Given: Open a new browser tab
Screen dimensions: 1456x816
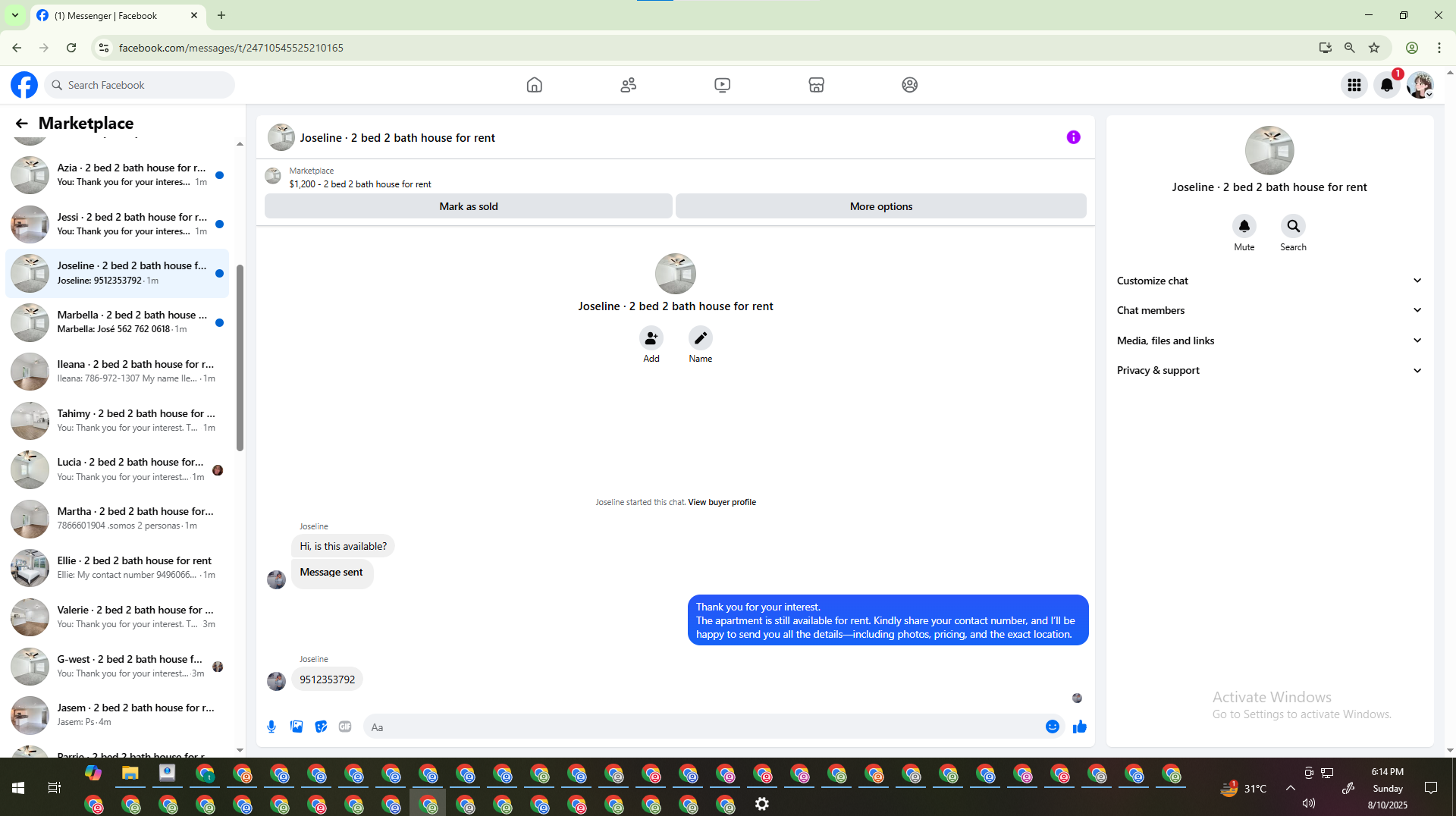Looking at the screenshot, I should point(221,15).
